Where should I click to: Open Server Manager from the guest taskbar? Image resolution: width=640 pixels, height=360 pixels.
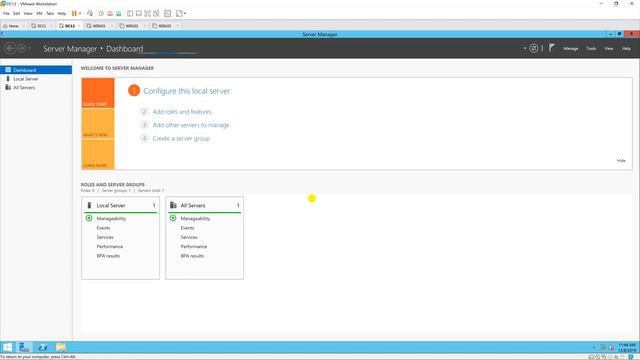(x=24, y=347)
